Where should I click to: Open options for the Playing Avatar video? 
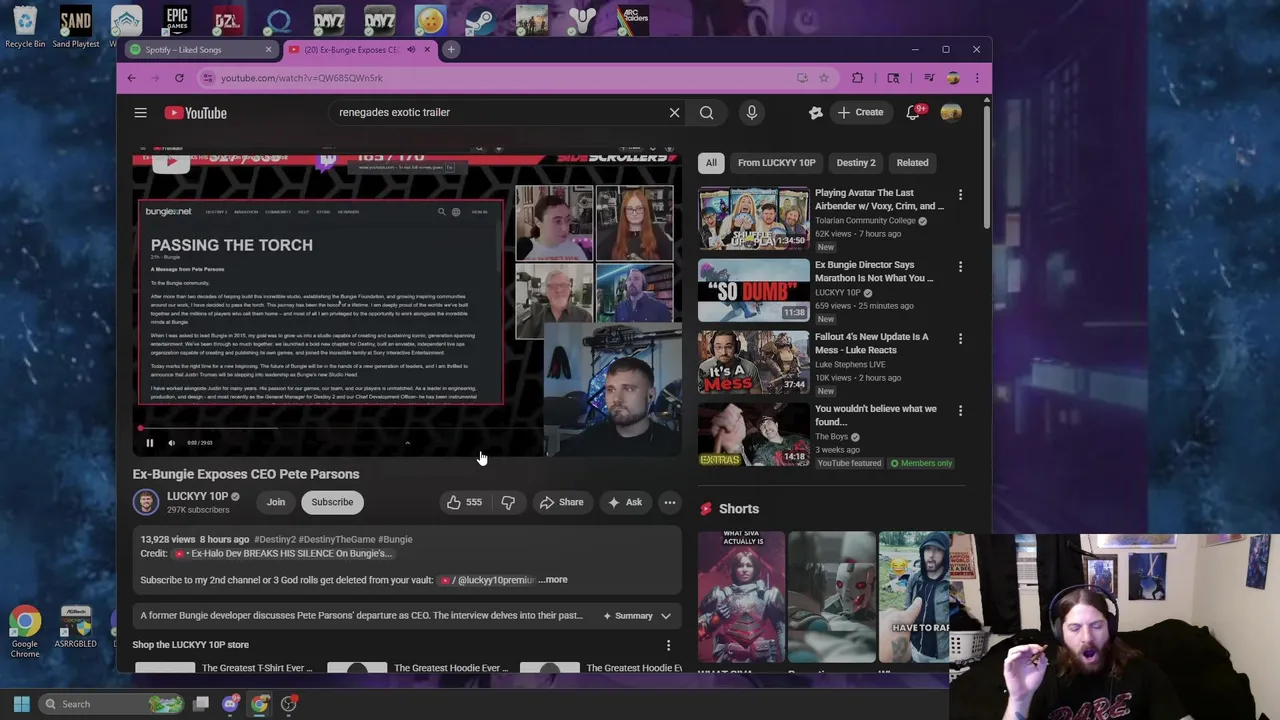pos(960,195)
